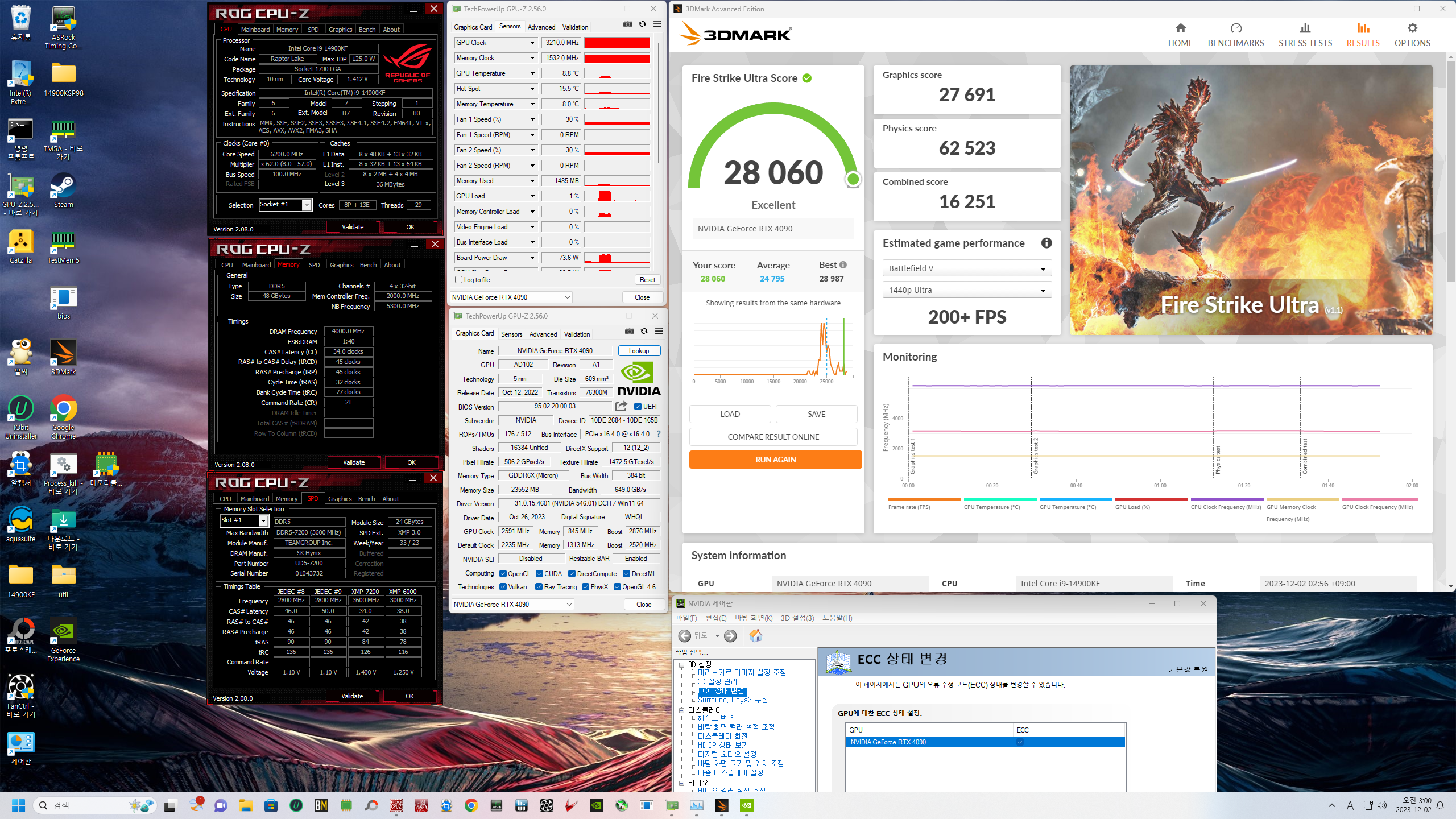
Task: Toggle ECC checkbox for NVIDIA GeForce RTX 4090
Action: [x=1020, y=742]
